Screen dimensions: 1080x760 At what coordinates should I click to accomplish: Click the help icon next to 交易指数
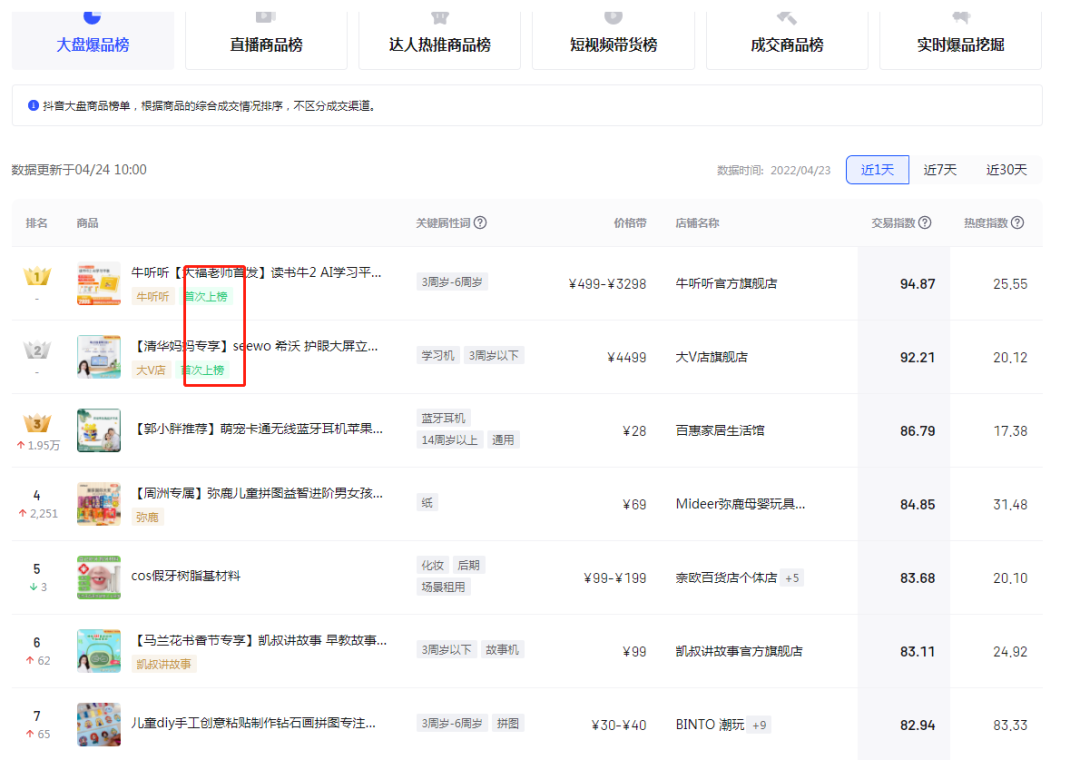(x=925, y=223)
